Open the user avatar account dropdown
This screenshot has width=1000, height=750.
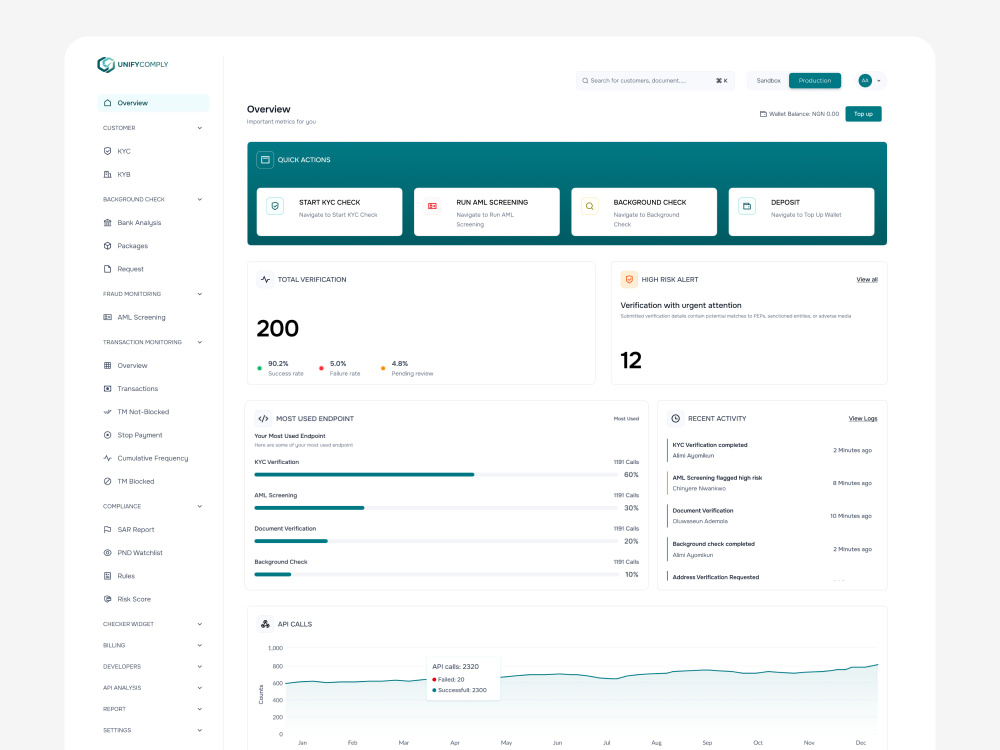[x=871, y=80]
